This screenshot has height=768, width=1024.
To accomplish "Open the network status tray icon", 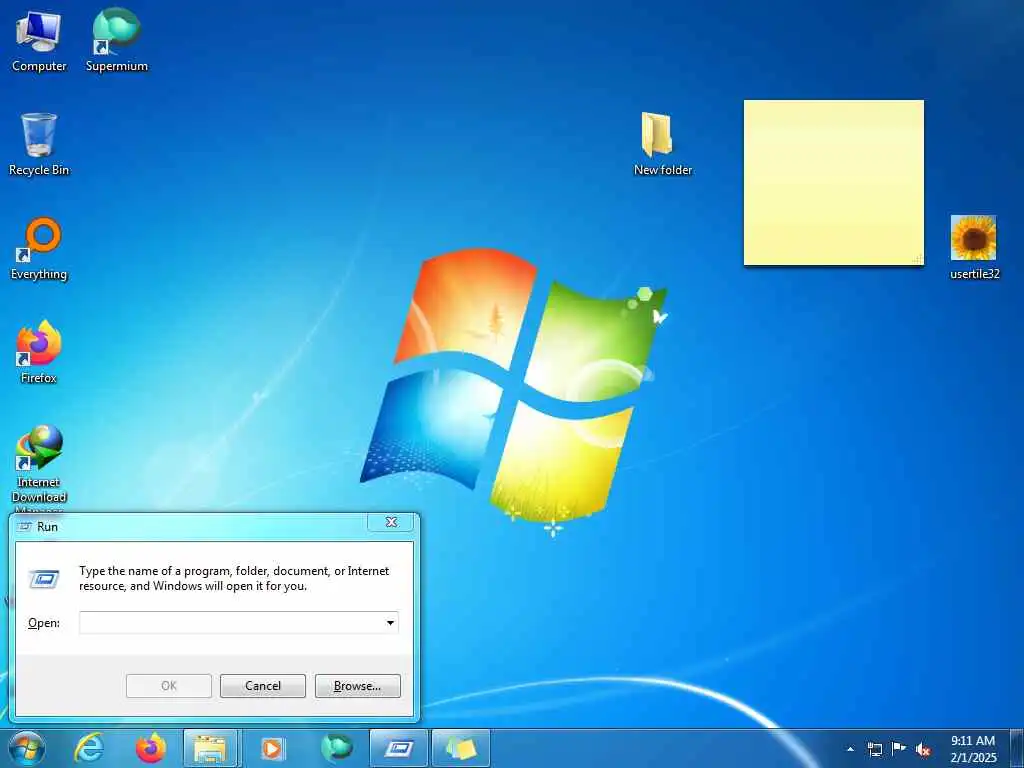I will [x=874, y=749].
